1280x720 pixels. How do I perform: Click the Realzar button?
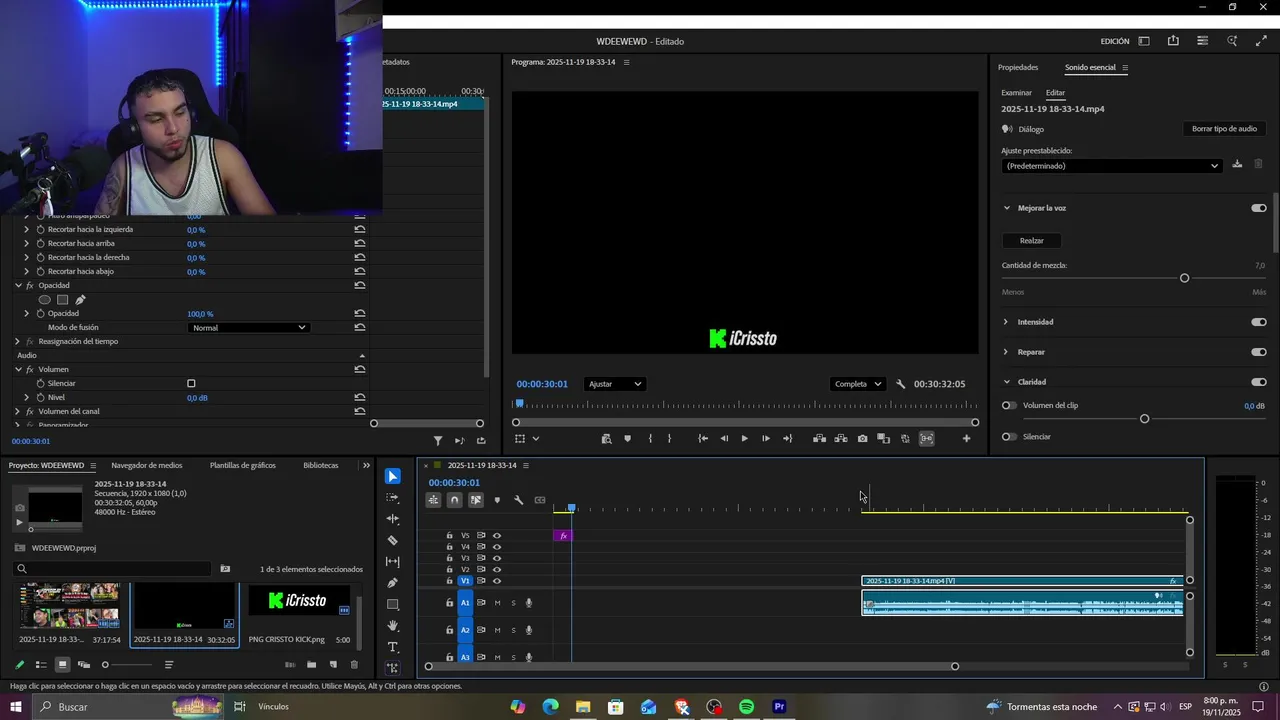click(x=1032, y=240)
